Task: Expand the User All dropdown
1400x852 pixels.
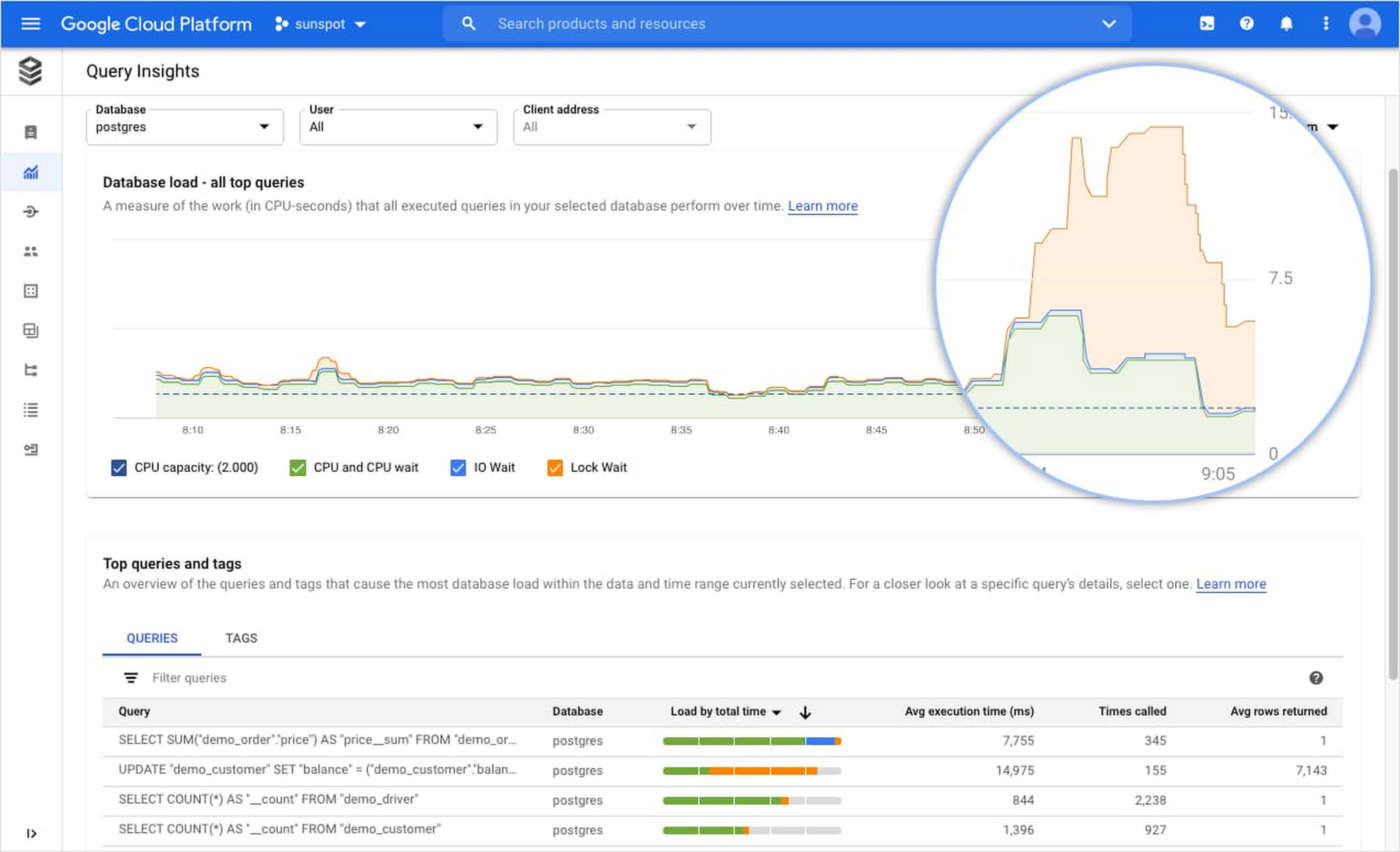Action: [x=398, y=127]
